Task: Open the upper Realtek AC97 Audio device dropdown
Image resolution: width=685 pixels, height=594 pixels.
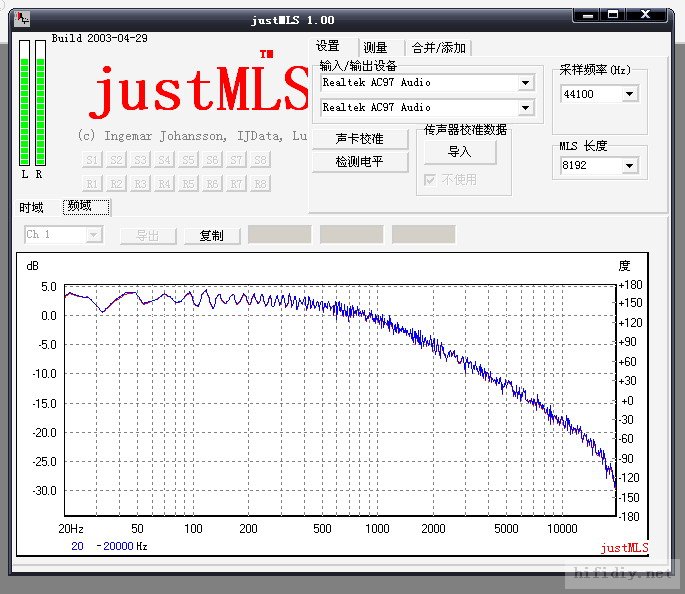Action: click(526, 83)
